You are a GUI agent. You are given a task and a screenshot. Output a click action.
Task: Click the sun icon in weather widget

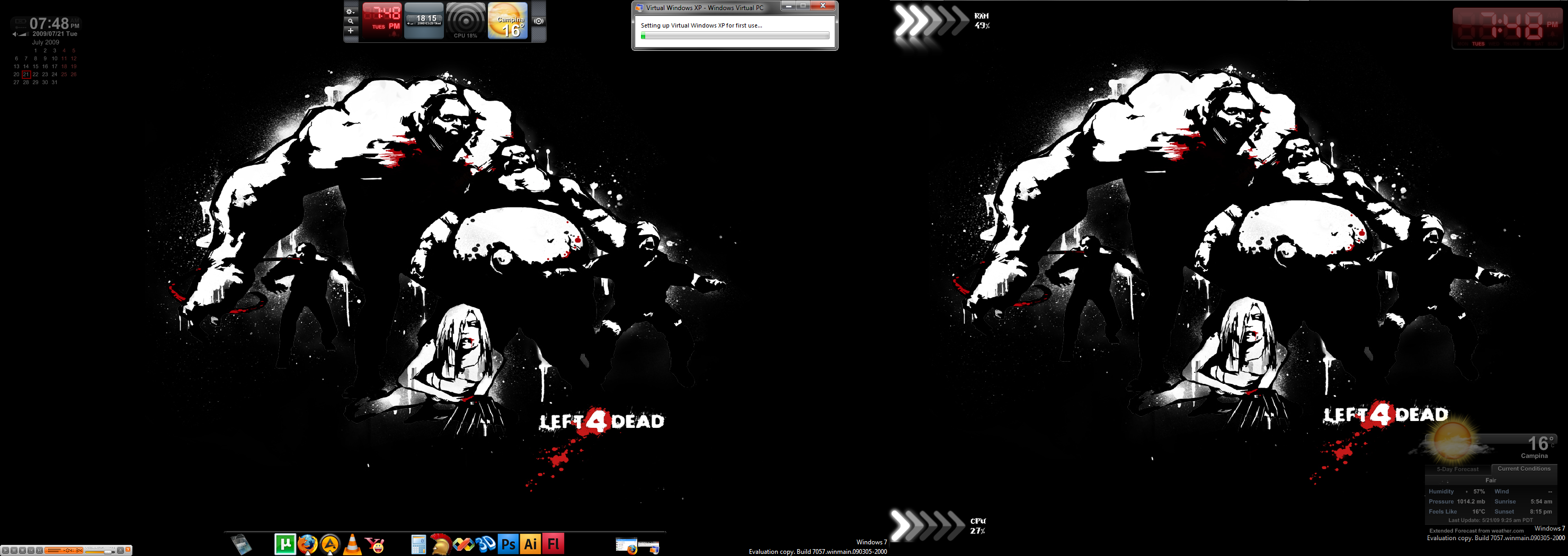coord(1453,441)
